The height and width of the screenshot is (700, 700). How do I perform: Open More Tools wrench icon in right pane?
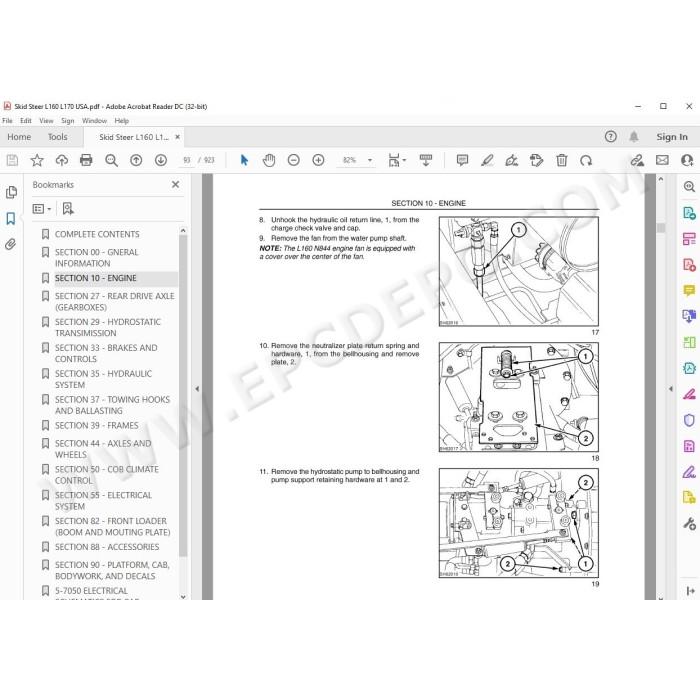point(689,524)
